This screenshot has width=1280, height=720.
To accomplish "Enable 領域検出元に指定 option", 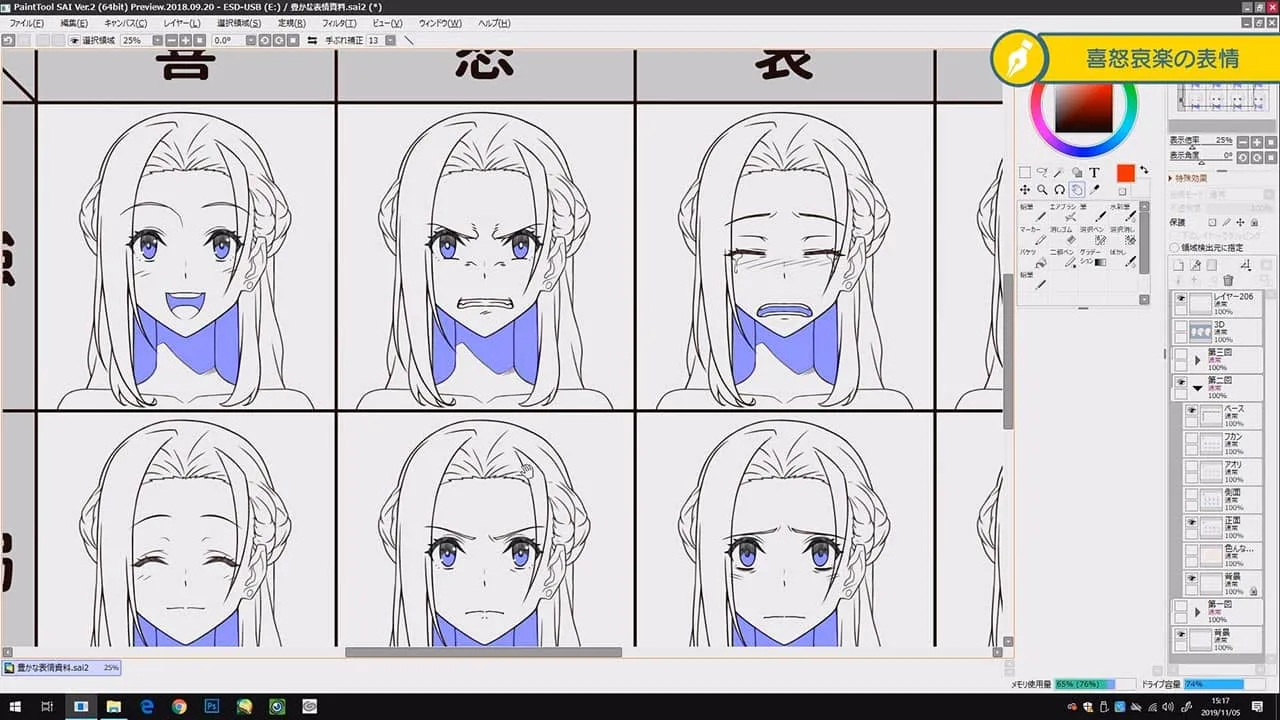I will pos(1174,248).
